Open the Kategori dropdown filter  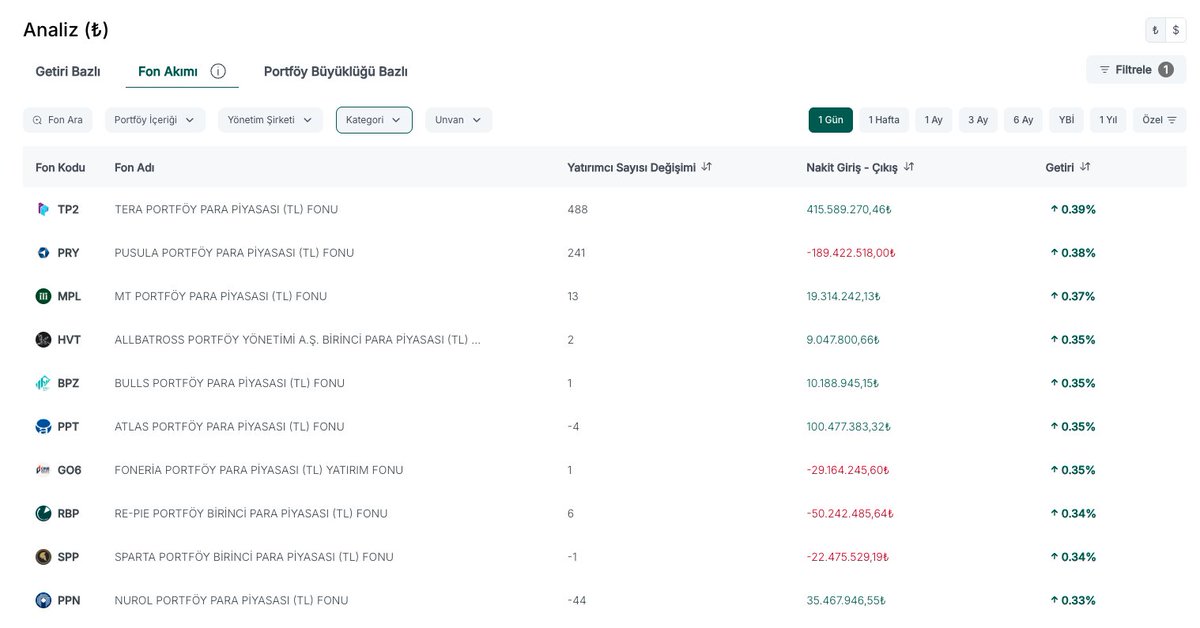pyautogui.click(x=374, y=120)
